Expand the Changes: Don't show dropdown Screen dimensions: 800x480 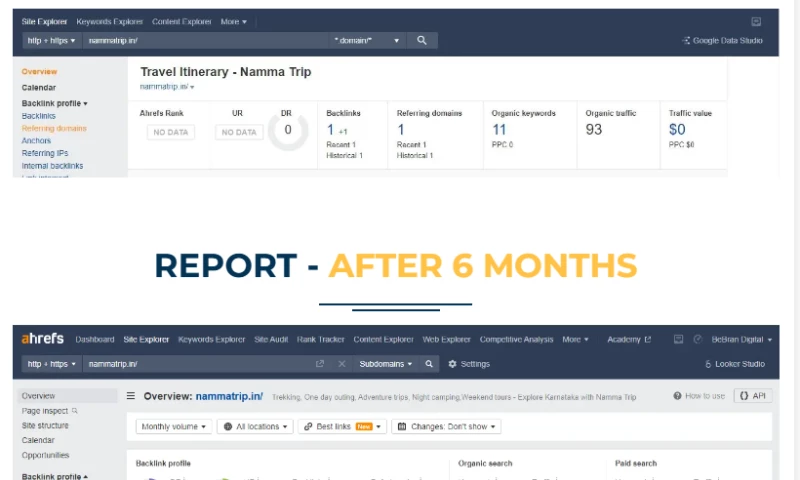click(x=445, y=426)
